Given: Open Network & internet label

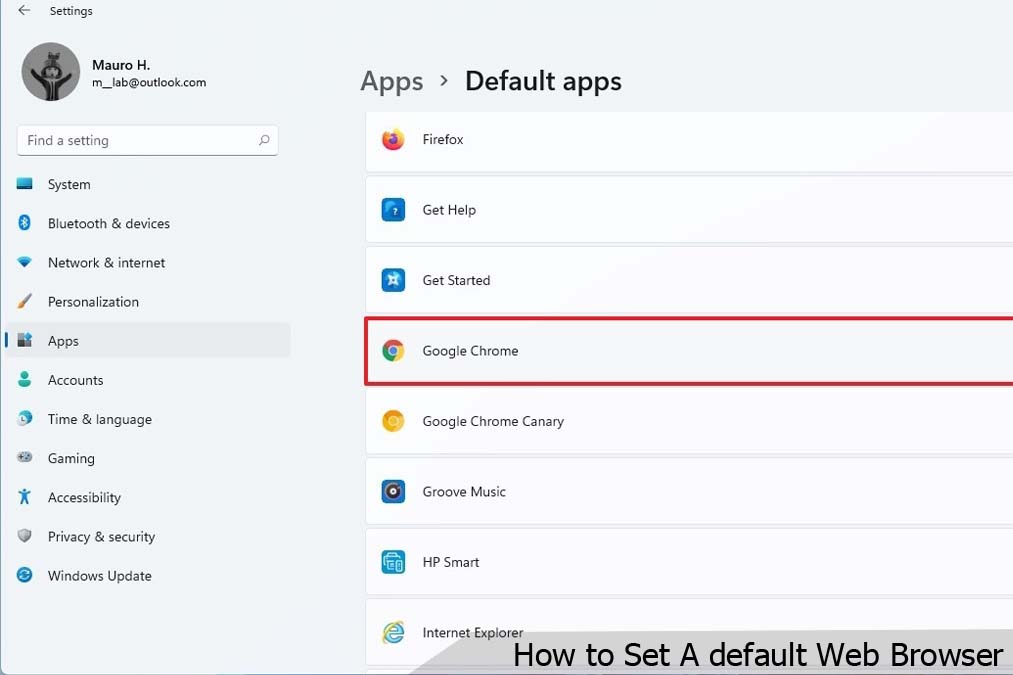Looking at the screenshot, I should 106,263.
